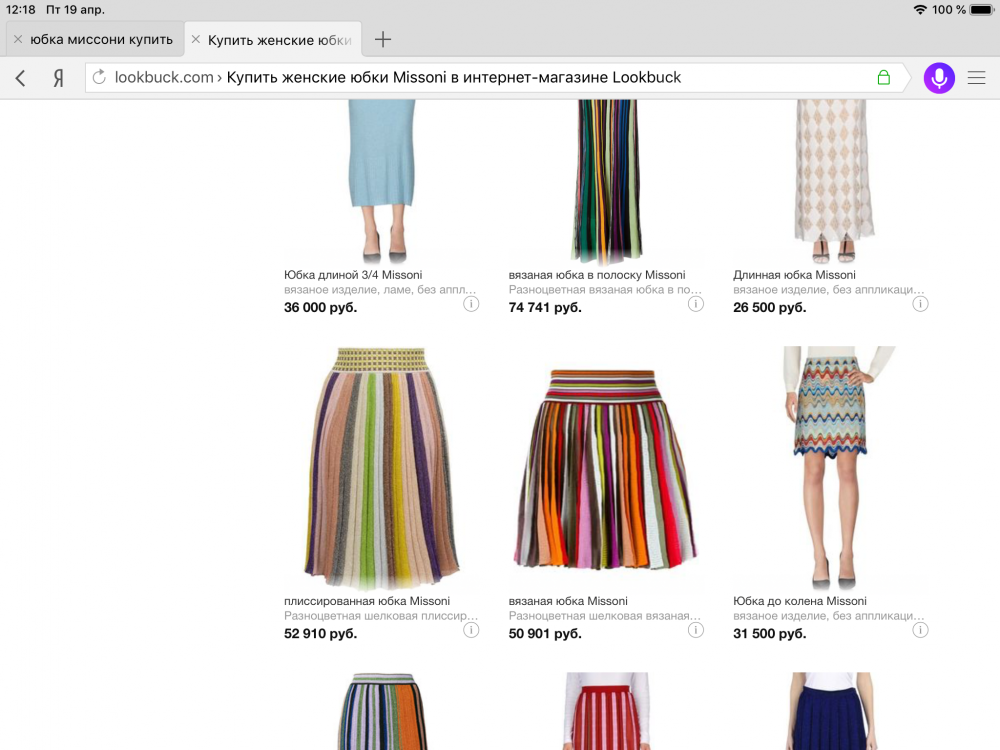Tap description 'вязаное изделие, ламе, без аппл…'

(x=380, y=290)
